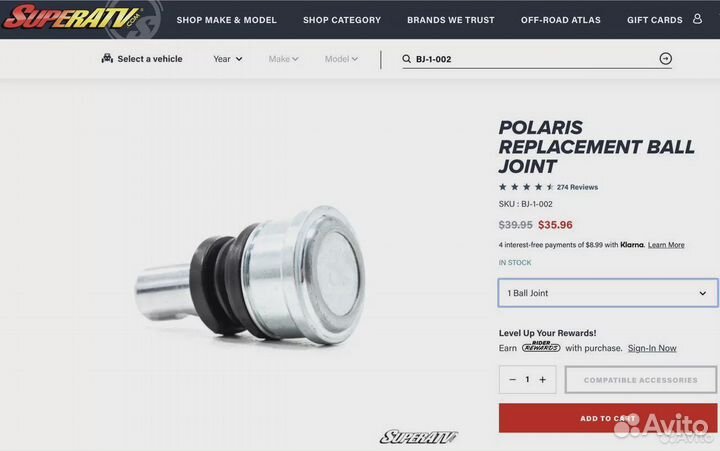
Task: Click the search magnifier icon
Action: 406,59
